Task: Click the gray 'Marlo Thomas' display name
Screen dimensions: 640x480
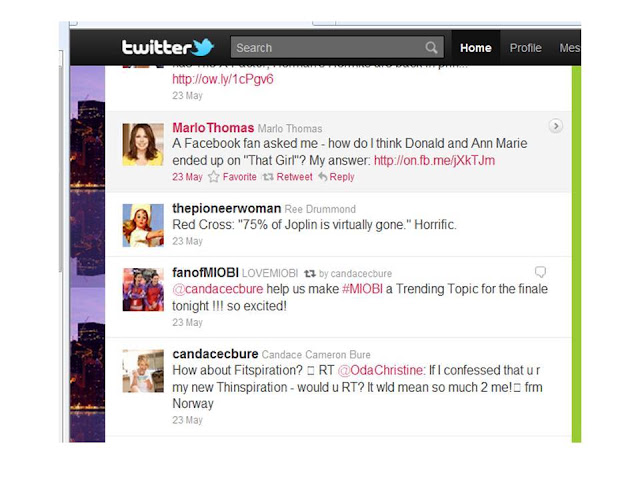Action: click(x=290, y=129)
